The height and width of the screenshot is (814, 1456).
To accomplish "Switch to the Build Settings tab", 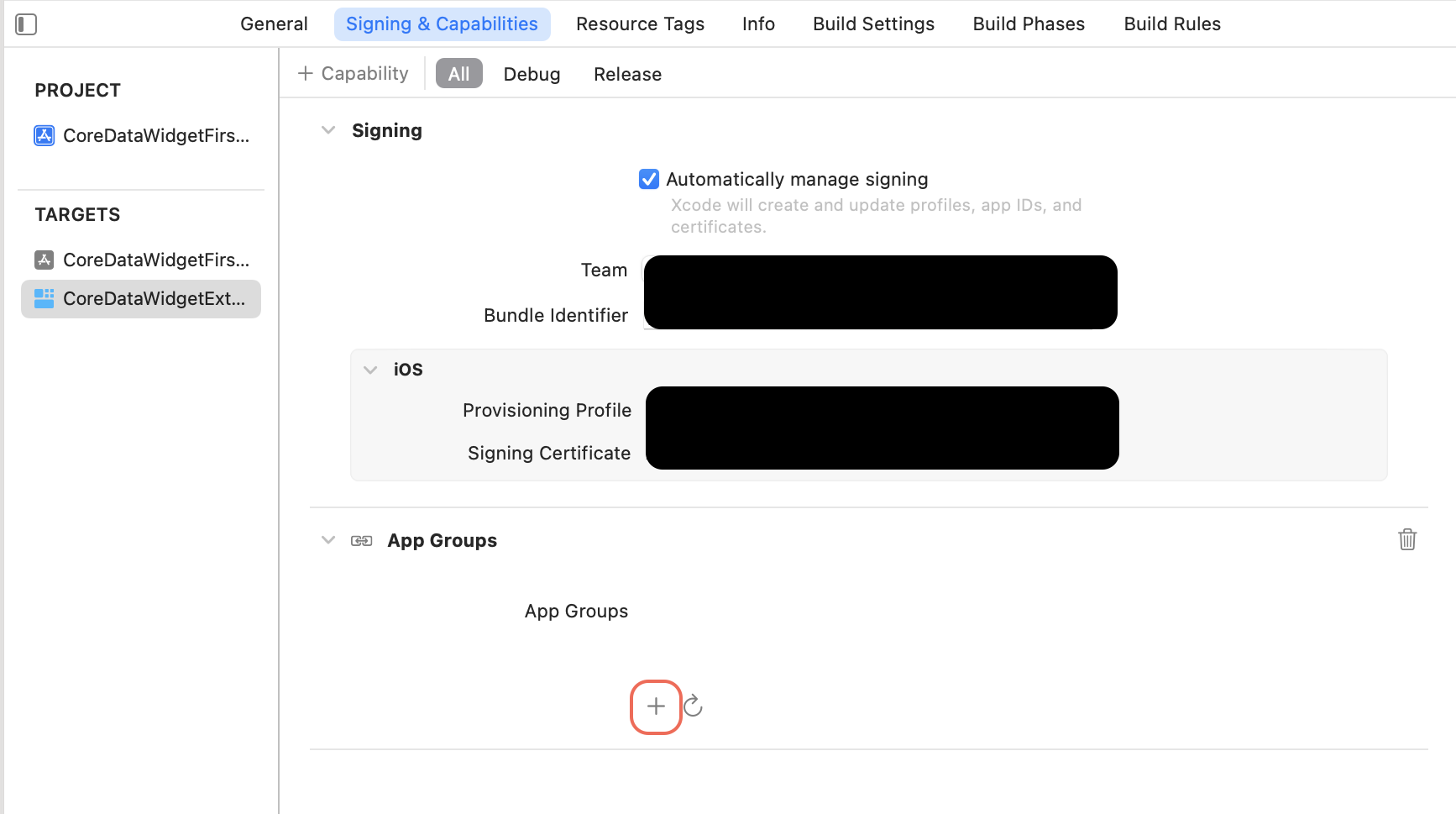I will coord(872,24).
